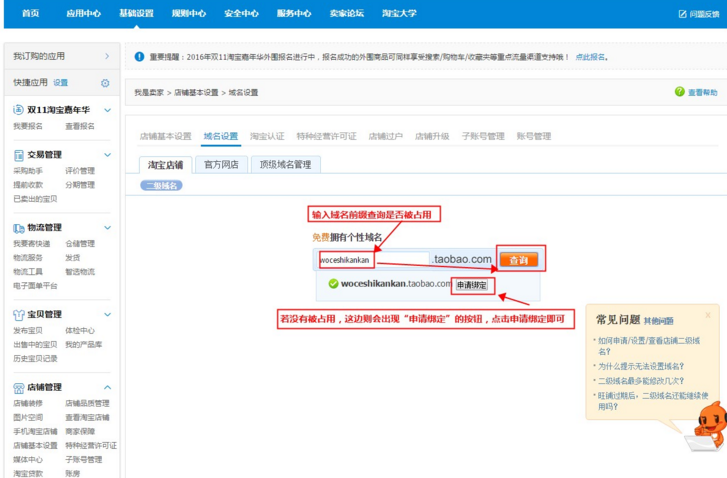Click the 问题反馈 edit icon
This screenshot has width=727, height=478.
682,14
